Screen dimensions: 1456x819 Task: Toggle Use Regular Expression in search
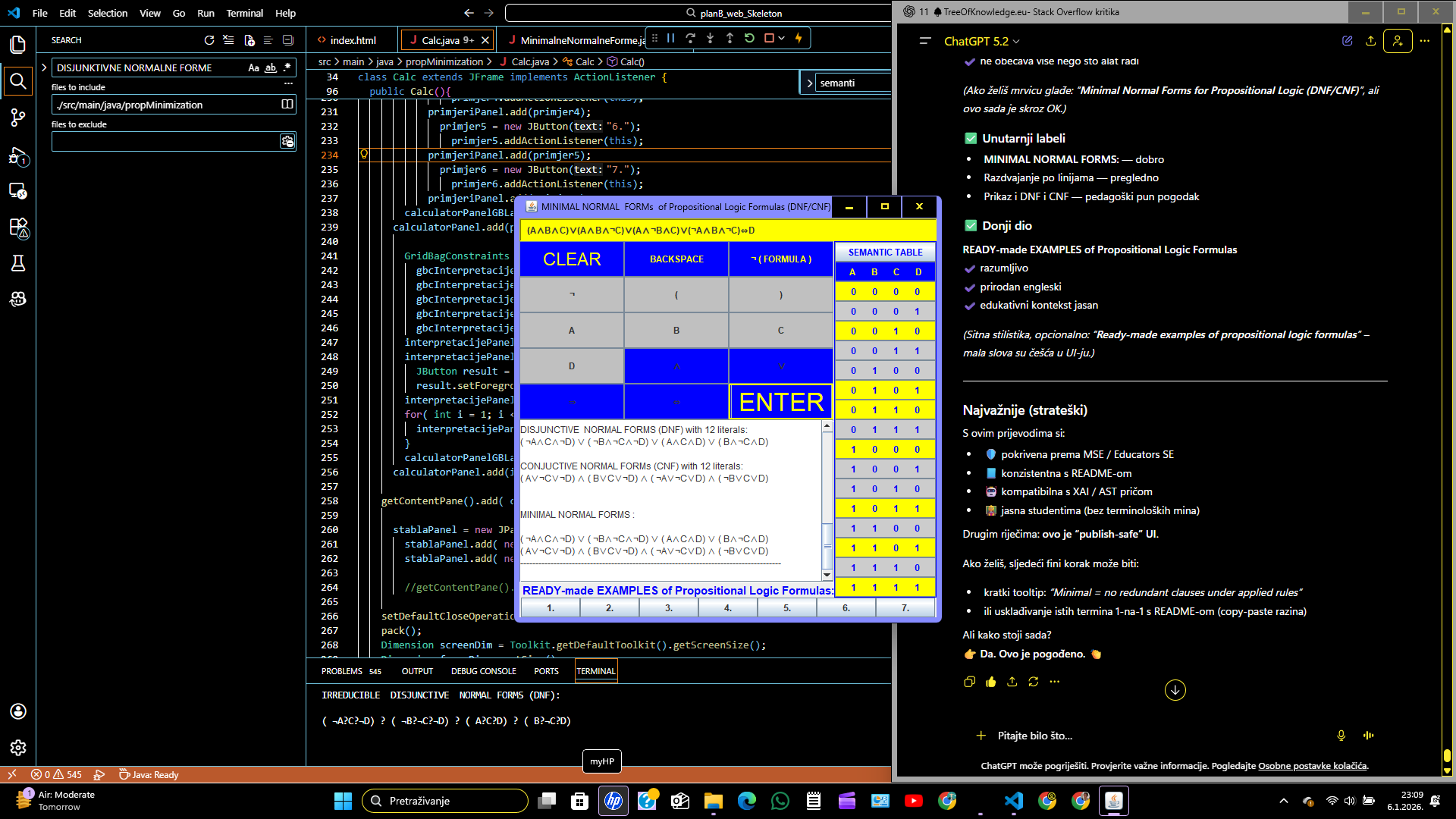(287, 67)
